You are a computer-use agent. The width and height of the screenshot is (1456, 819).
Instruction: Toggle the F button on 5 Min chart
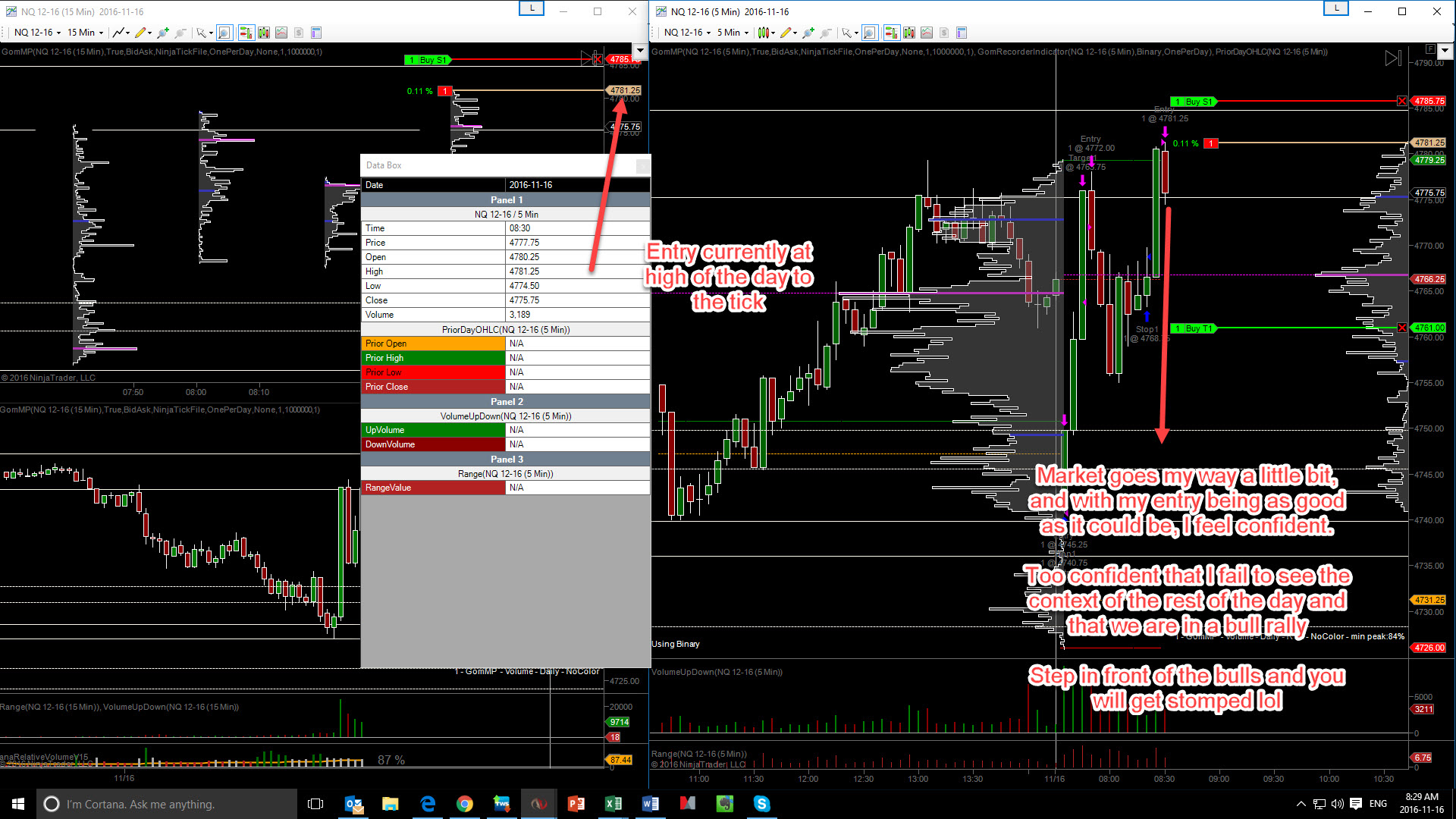1430,49
